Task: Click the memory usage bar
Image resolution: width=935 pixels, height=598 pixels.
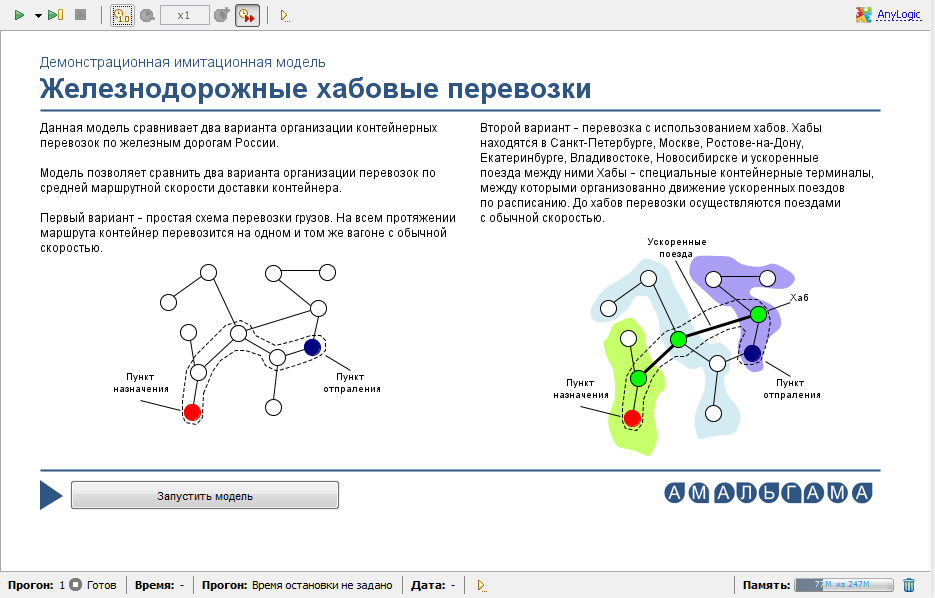Action: [844, 585]
